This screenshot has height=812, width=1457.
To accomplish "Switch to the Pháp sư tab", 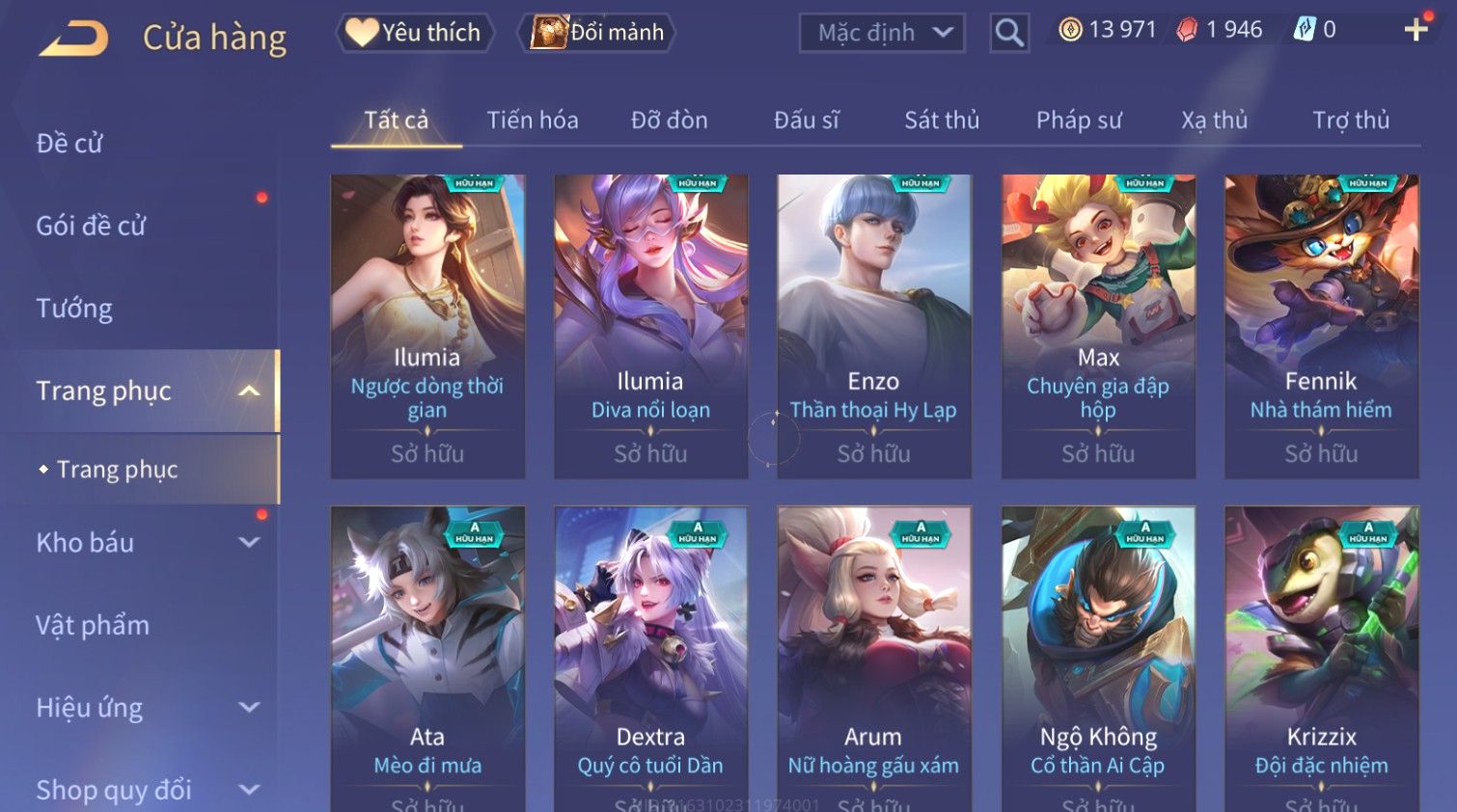I will (1079, 121).
